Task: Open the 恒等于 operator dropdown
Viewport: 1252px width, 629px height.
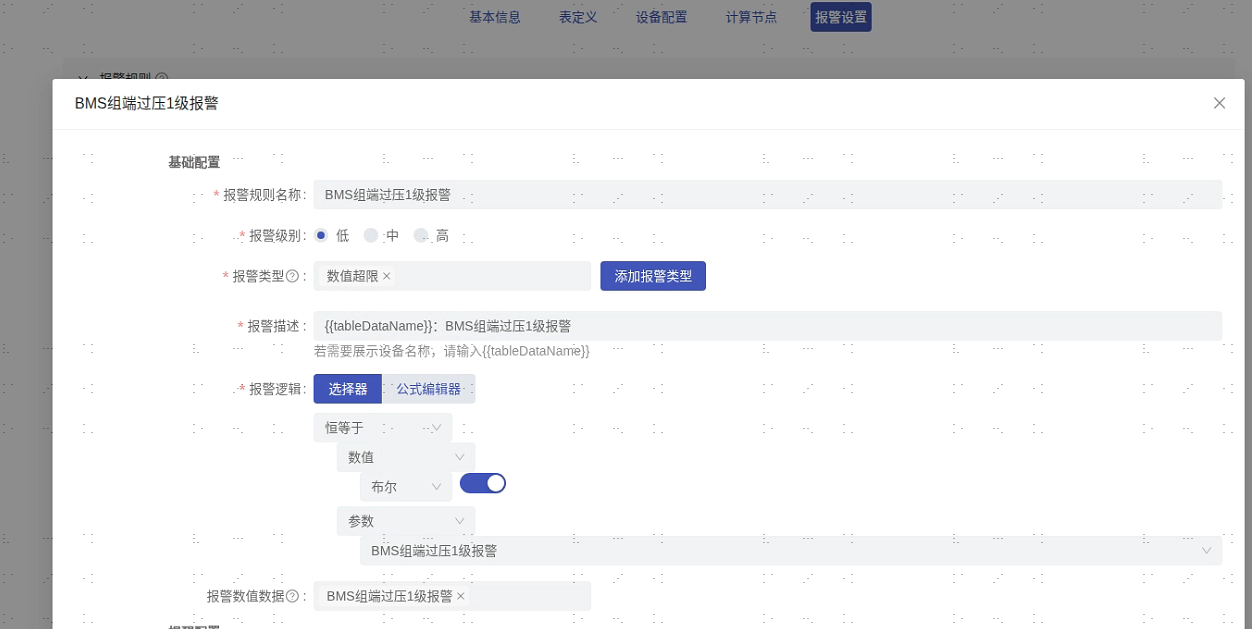Action: tap(383, 428)
